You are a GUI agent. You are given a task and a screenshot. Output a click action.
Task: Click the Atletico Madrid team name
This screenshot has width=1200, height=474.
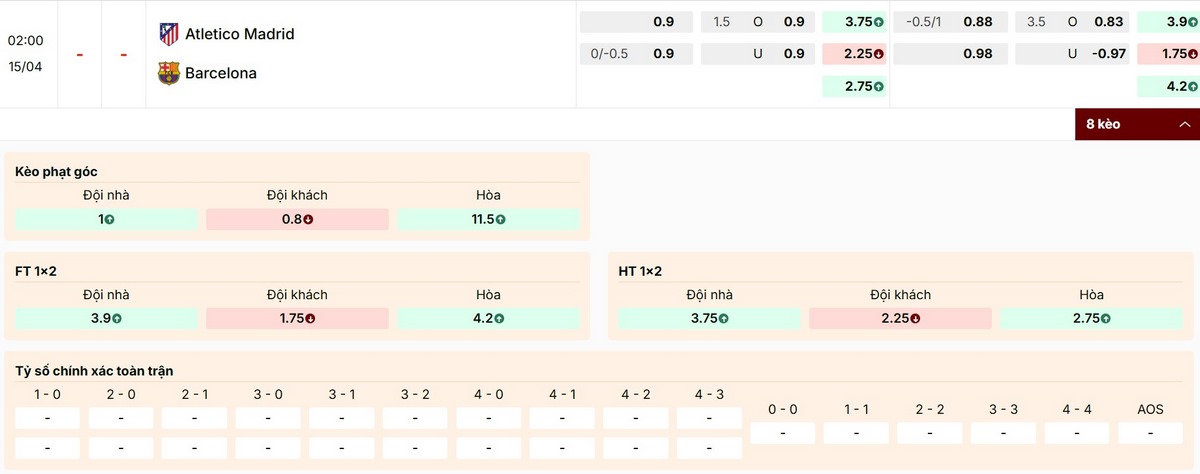(x=240, y=34)
